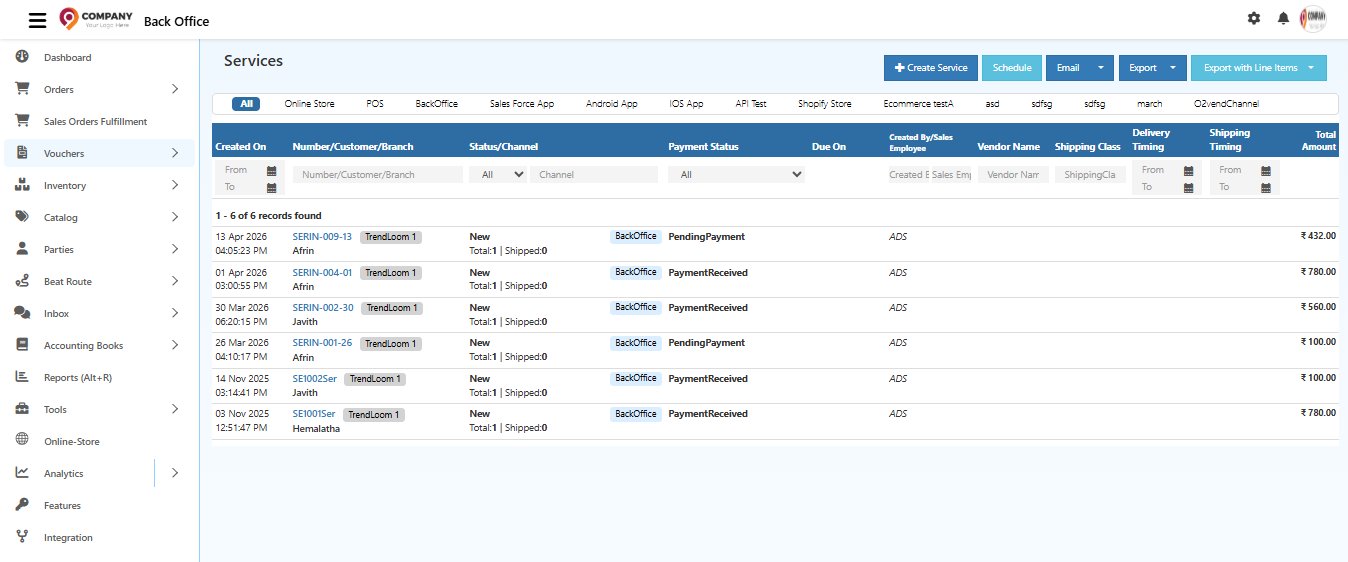
Task: Sort by Created On column header
Action: pos(241,146)
